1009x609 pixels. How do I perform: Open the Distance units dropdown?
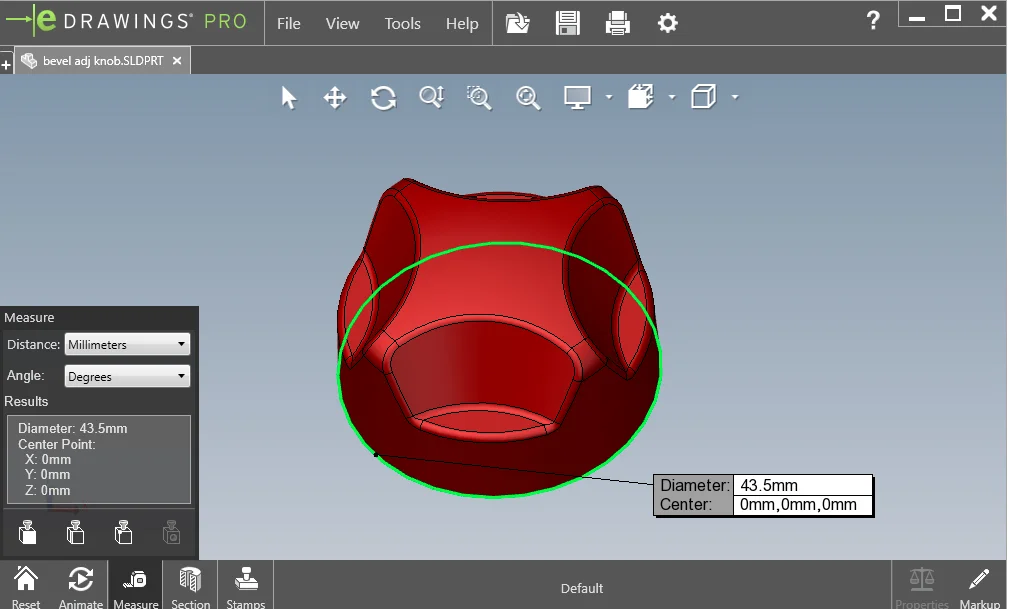click(127, 344)
